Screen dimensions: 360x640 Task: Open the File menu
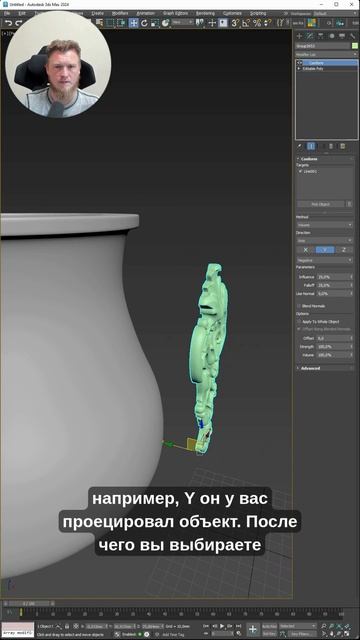tap(7, 13)
